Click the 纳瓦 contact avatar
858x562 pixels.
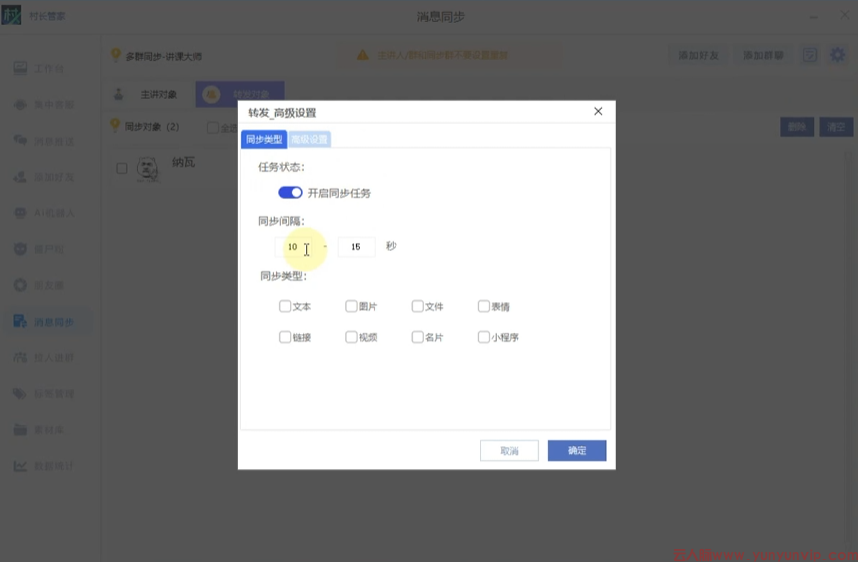[149, 169]
